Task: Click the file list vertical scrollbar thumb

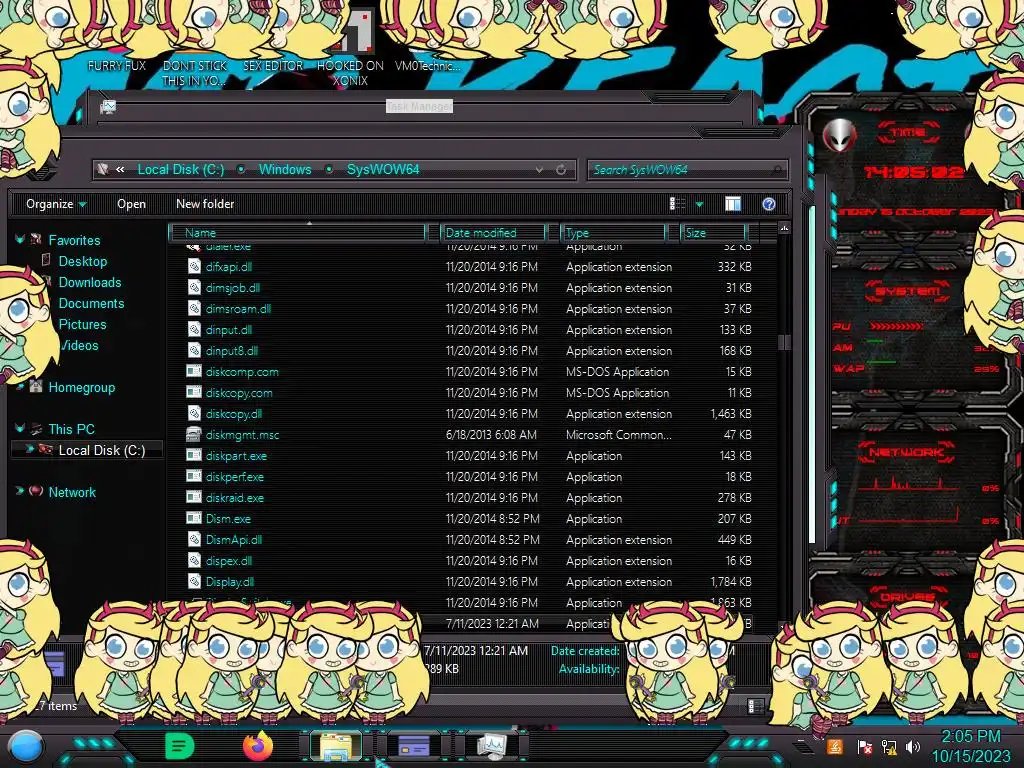Action: [x=784, y=342]
